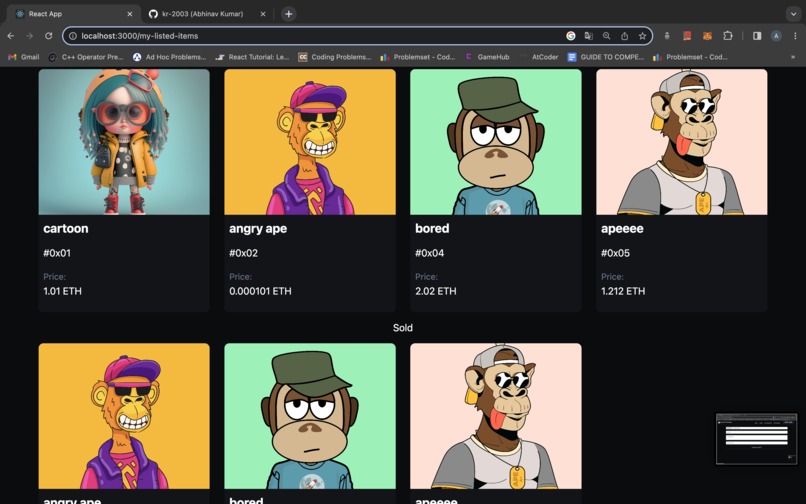Open the React Tutorial bookmark

[252, 57]
